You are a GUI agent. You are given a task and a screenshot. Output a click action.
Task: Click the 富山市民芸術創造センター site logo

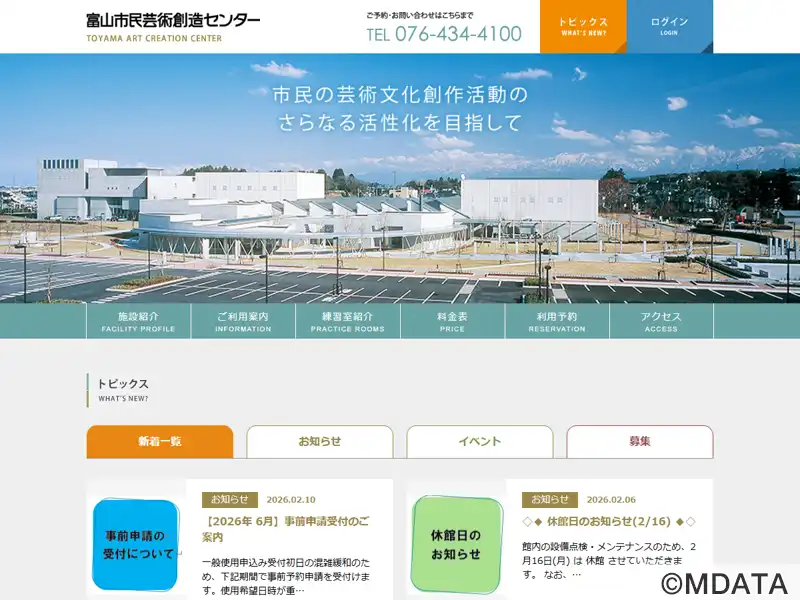[173, 27]
